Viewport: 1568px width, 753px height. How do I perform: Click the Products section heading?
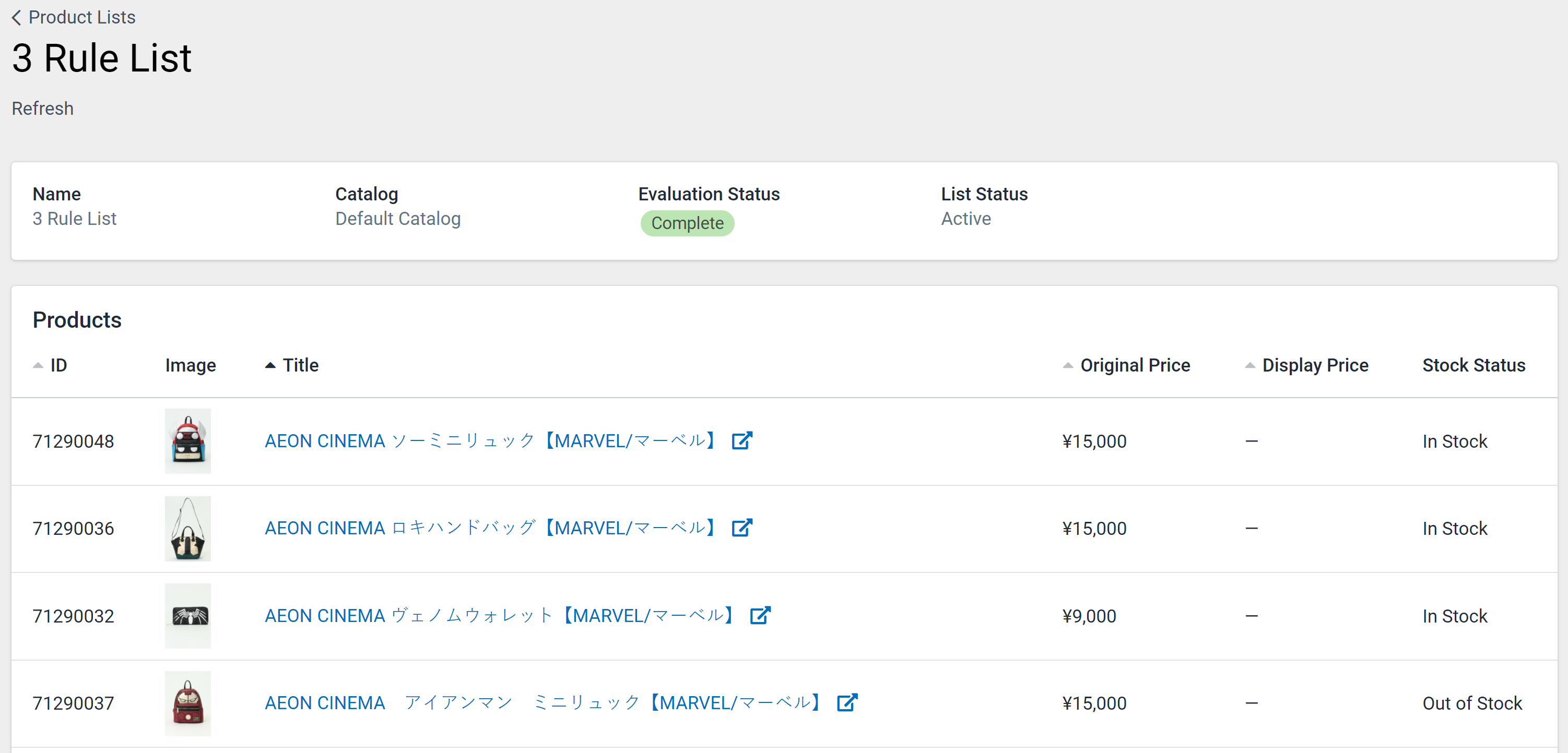77,320
